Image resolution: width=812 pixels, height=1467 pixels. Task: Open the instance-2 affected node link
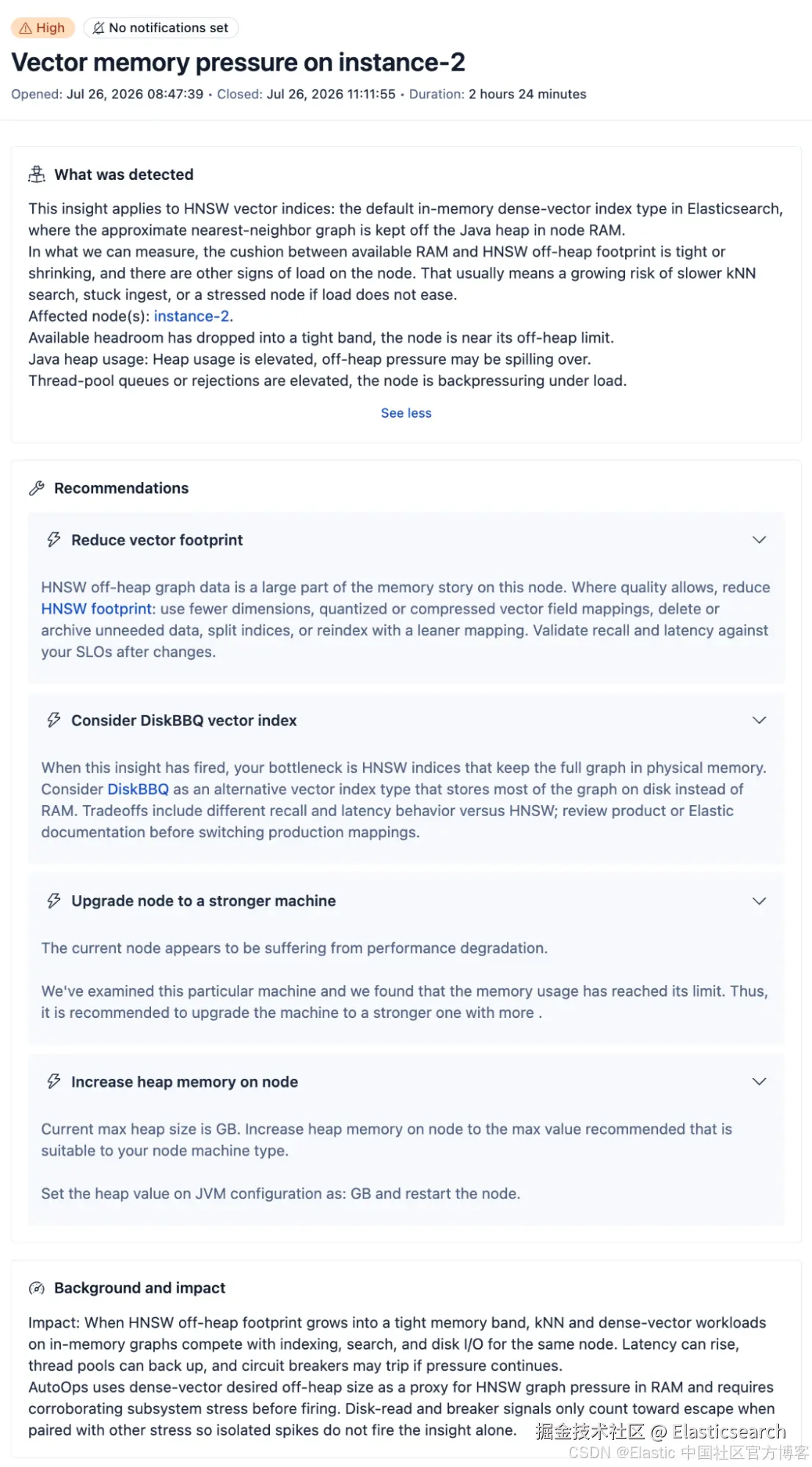coord(191,316)
